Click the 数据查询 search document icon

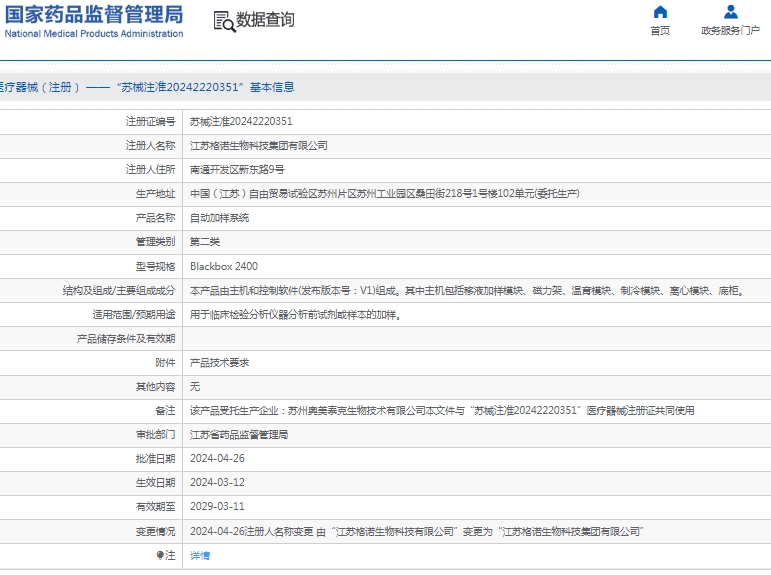[225, 22]
